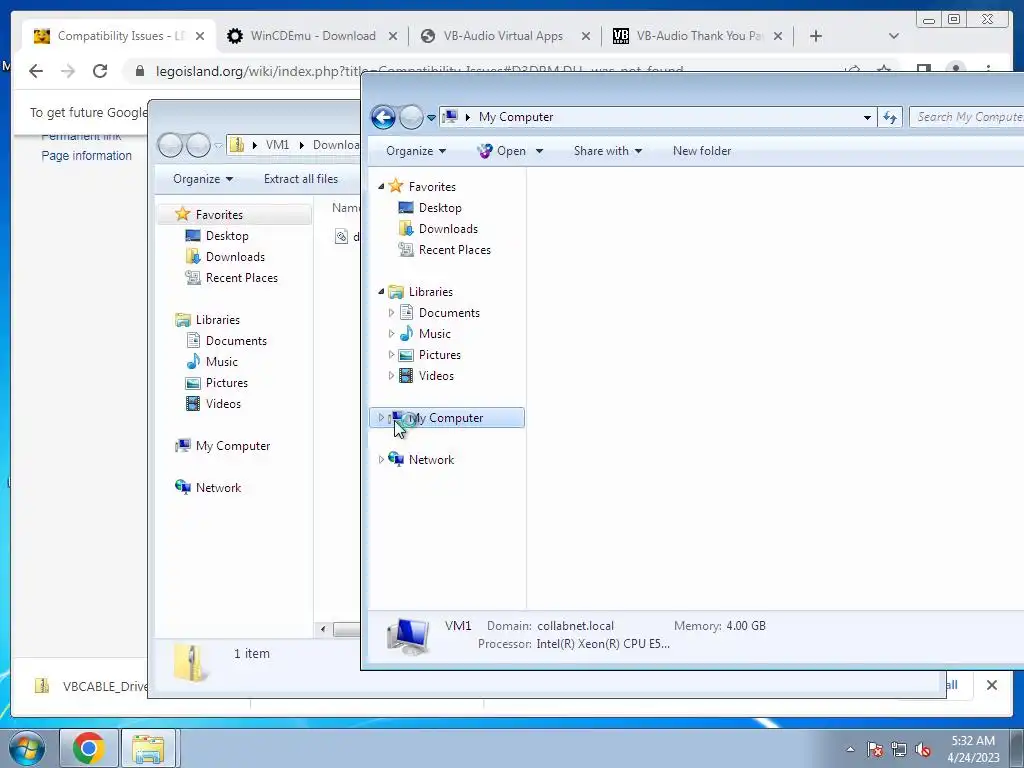Screen dimensions: 1024x768
Task: Reload the Chrome page
Action: click(x=100, y=71)
